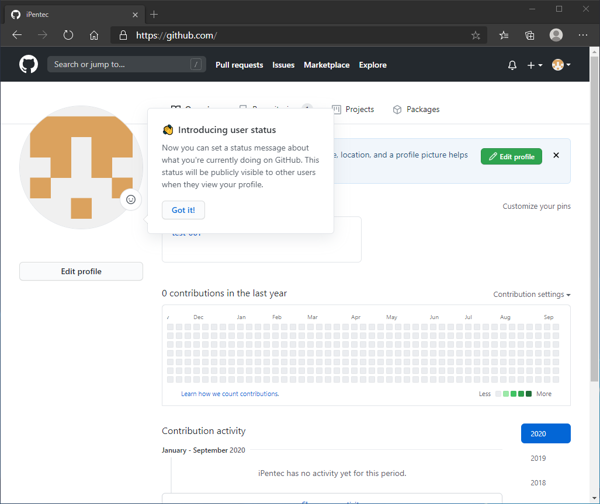The image size is (600, 504).
Task: Click the green Edit profile button
Action: (511, 157)
